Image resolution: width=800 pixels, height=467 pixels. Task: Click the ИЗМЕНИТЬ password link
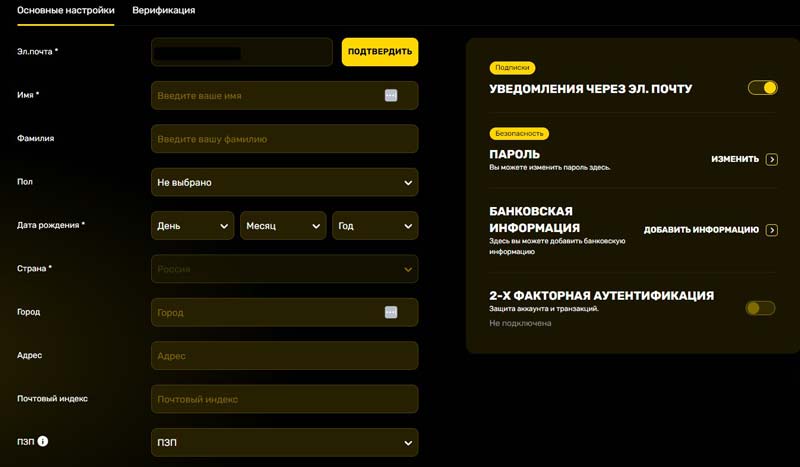point(735,159)
